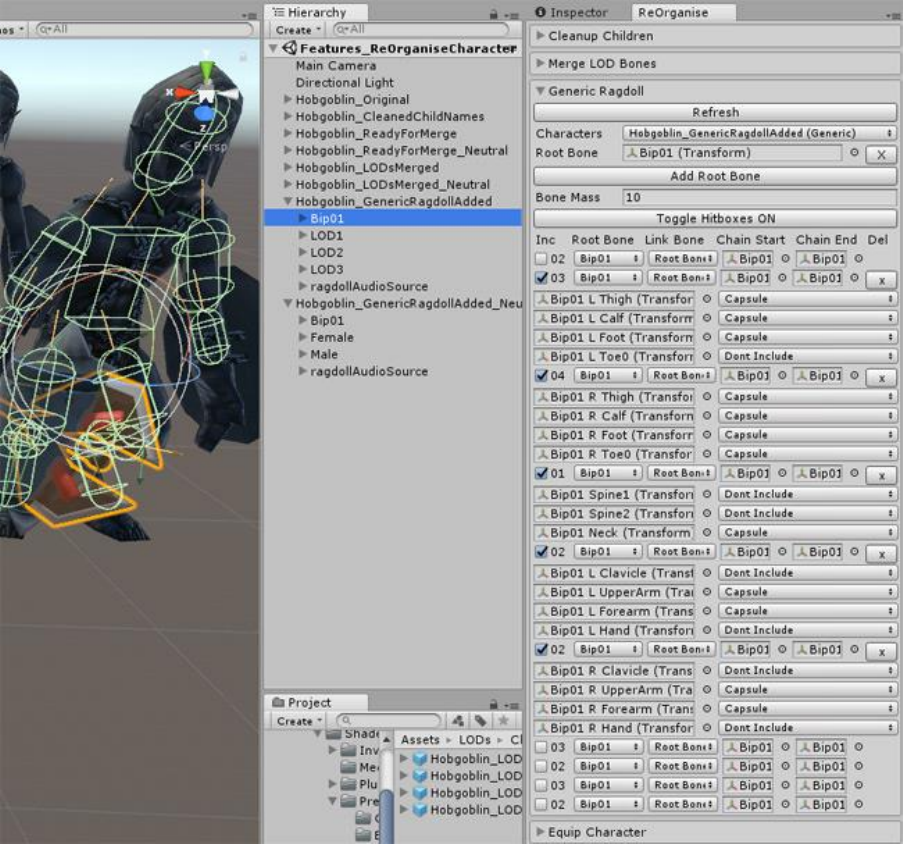Click the red X-axis cone on scene gizmo

183,93
